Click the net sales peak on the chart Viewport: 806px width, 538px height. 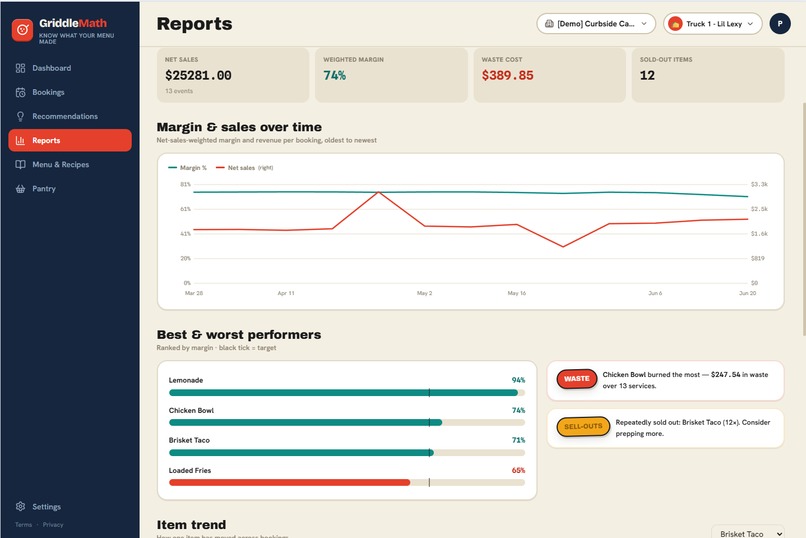tap(378, 192)
